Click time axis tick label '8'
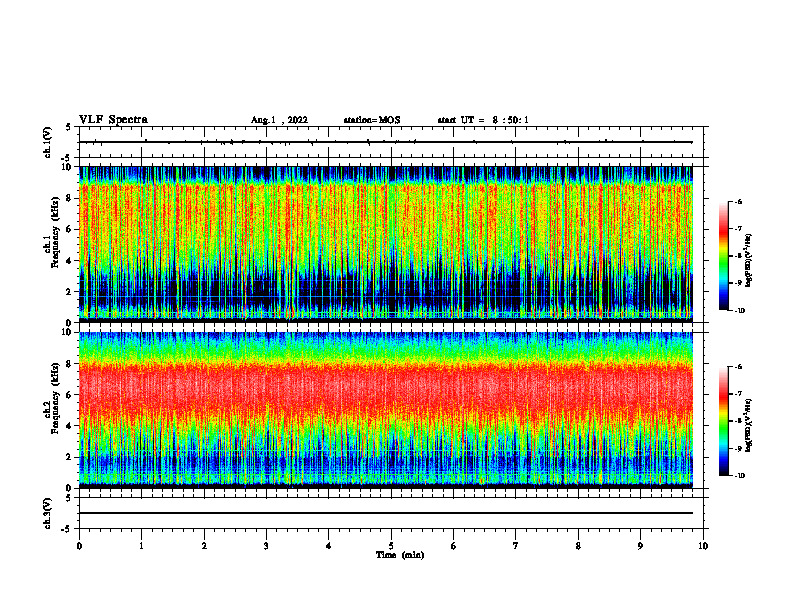792x612 pixels. tap(578, 546)
